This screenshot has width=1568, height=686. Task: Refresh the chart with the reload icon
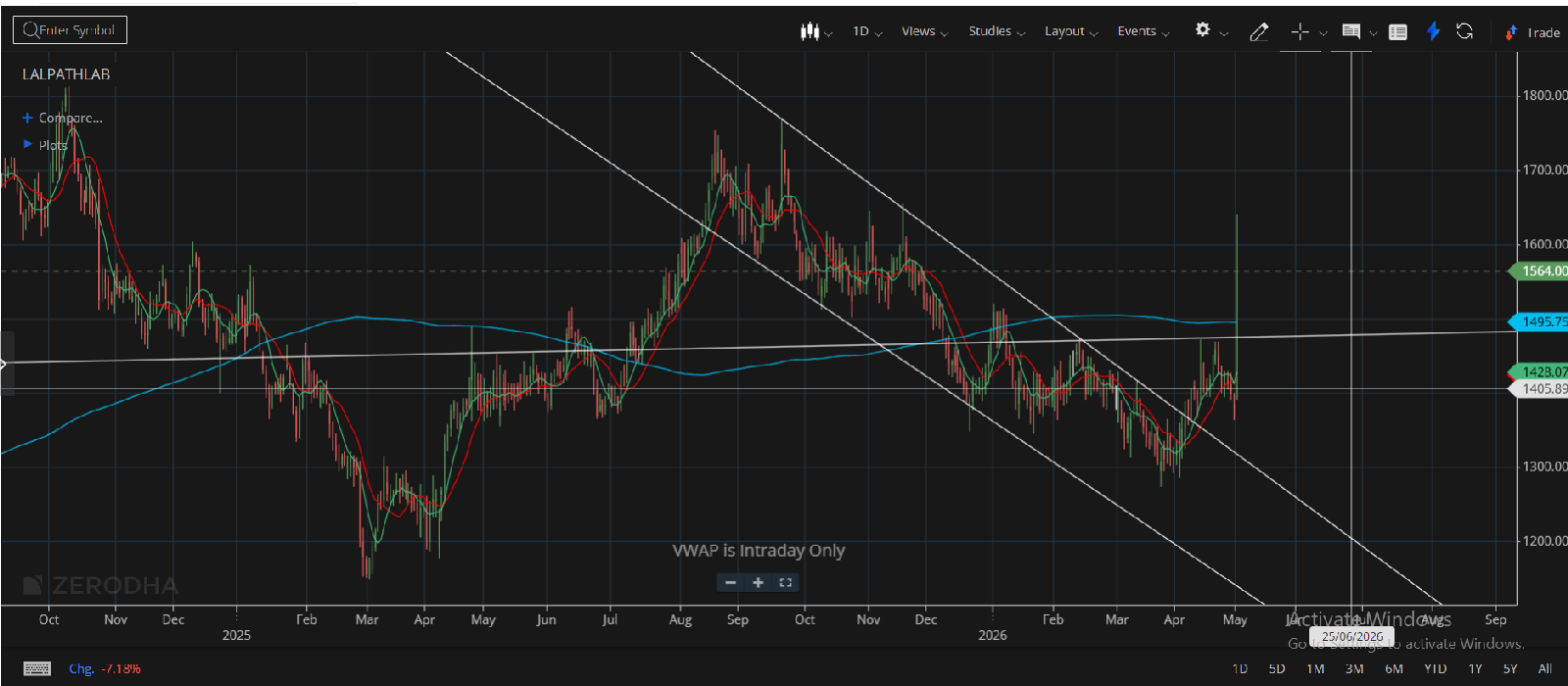click(1465, 31)
